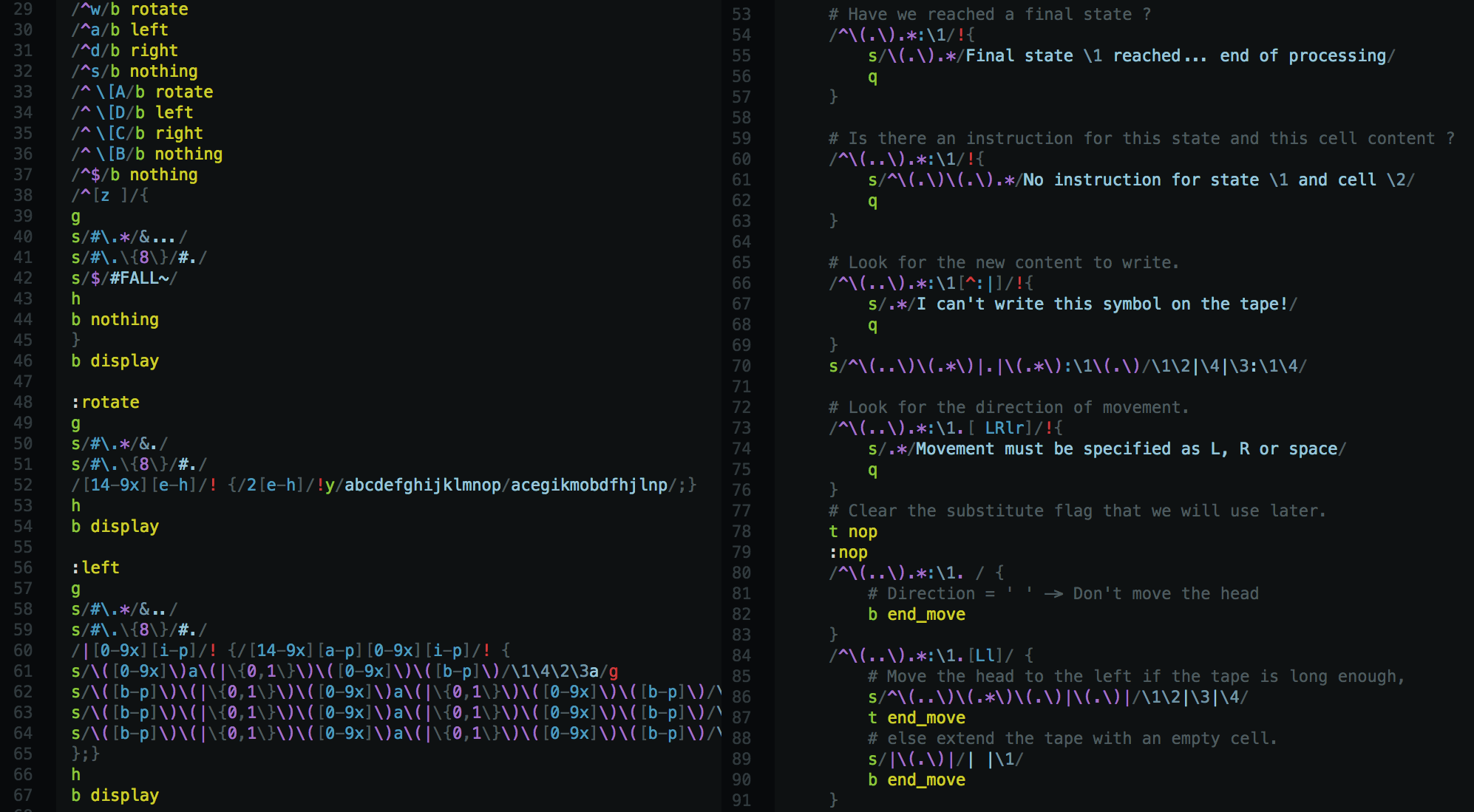
Task: Click the '/^$/b nothing' line
Action: (x=135, y=174)
